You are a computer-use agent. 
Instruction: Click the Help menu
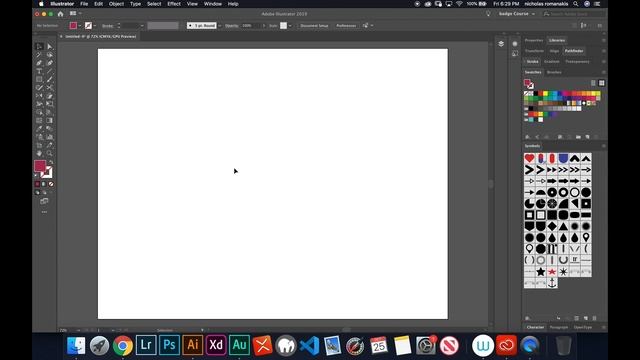coord(233,4)
